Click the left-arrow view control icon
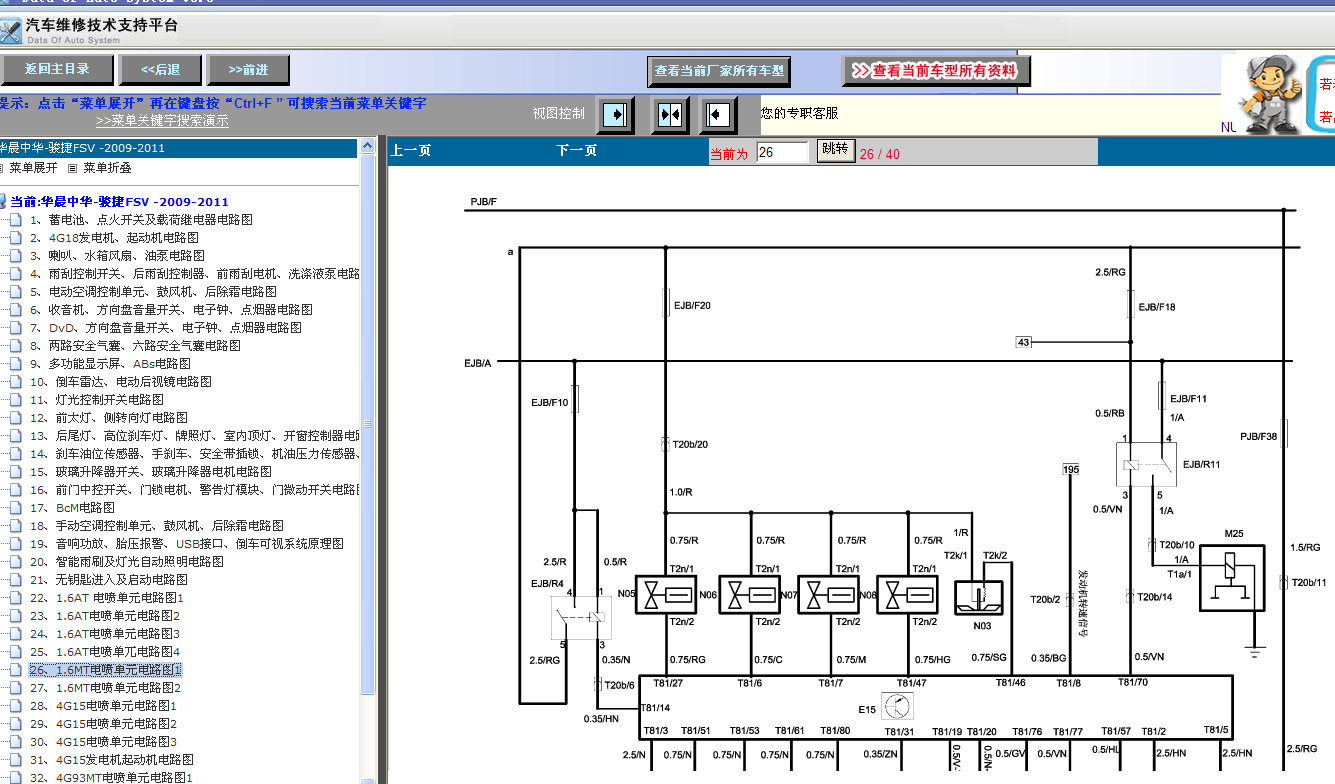Screen dimensions: 1335x784 click(x=718, y=115)
